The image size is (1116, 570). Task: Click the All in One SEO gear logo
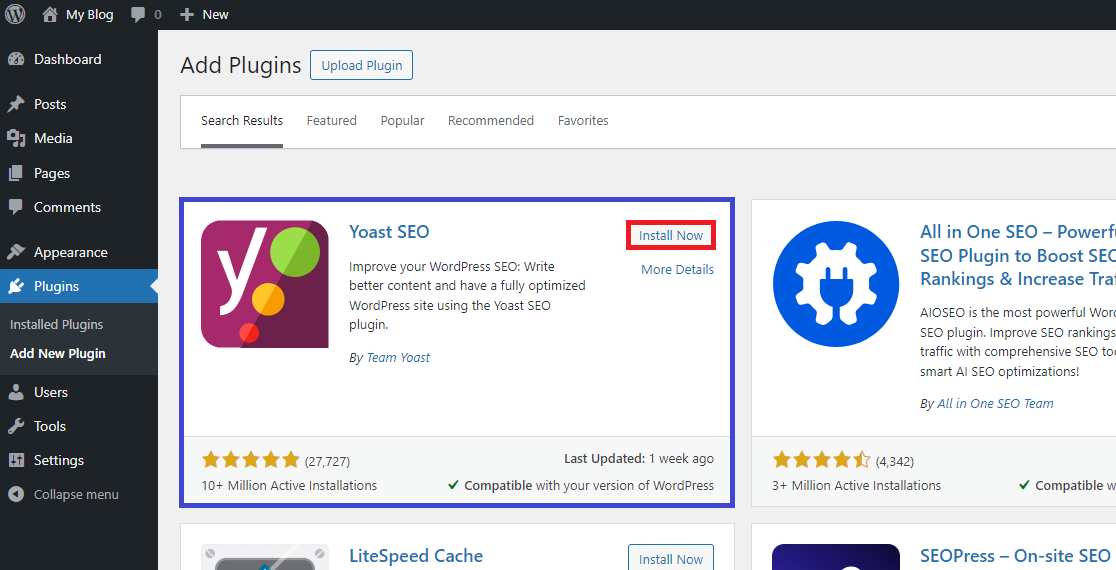coord(836,284)
